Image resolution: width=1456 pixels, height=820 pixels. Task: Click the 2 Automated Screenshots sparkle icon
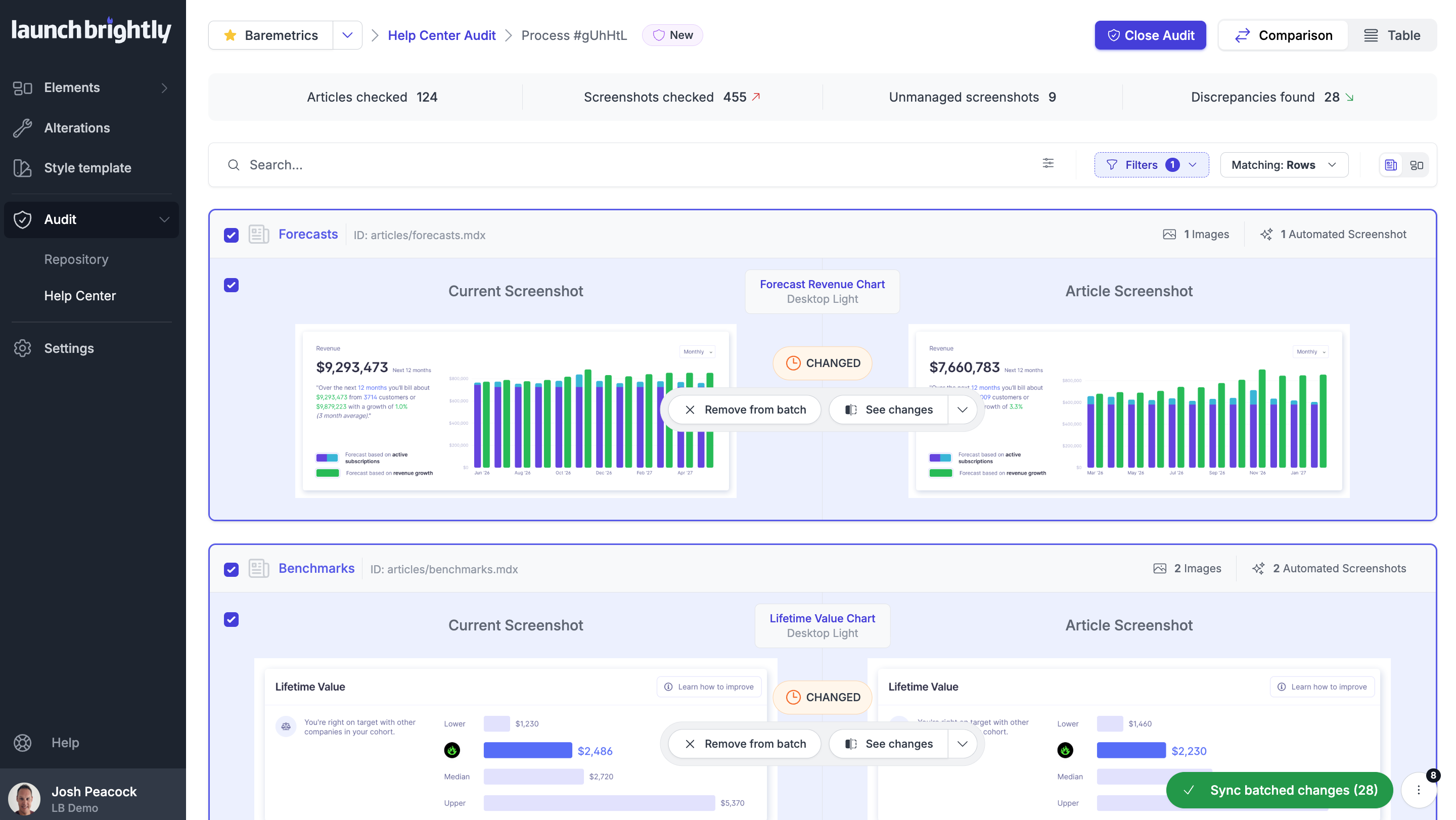pyautogui.click(x=1258, y=568)
